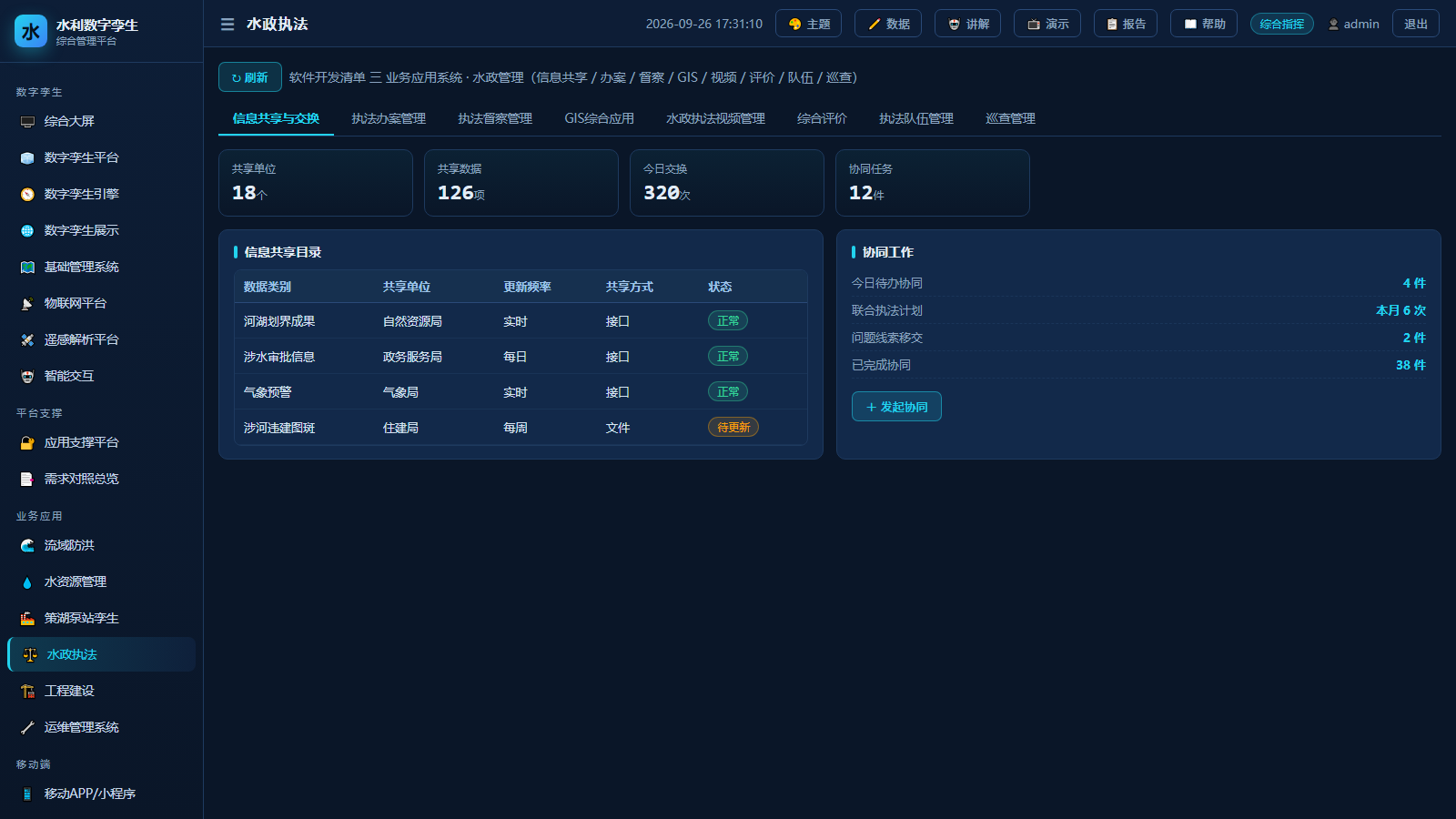Click the 物联网平台 satellite dish icon

click(x=27, y=304)
